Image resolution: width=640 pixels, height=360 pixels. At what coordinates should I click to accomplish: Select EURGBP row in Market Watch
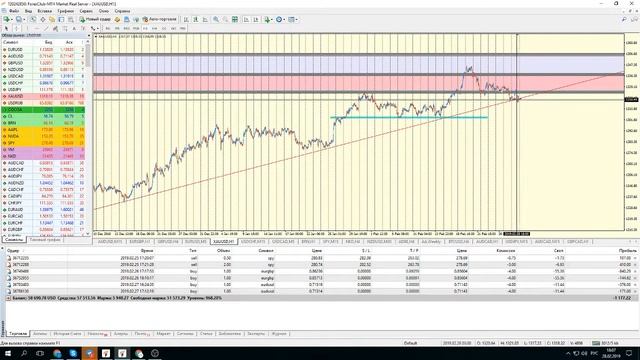point(43,229)
